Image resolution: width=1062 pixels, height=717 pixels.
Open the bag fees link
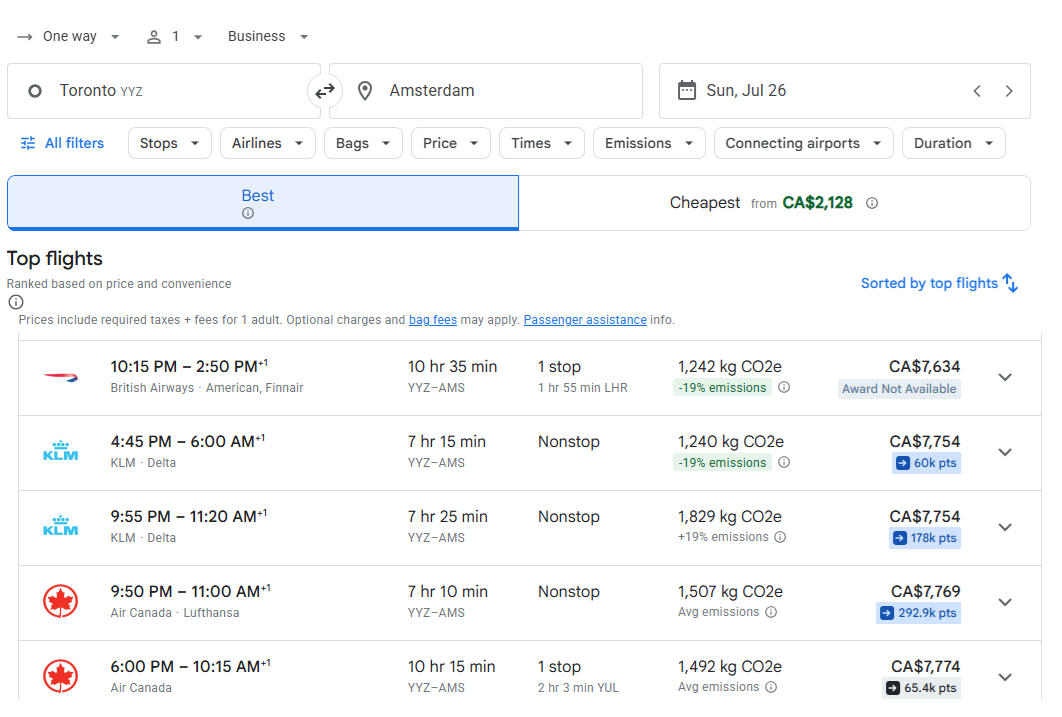433,320
